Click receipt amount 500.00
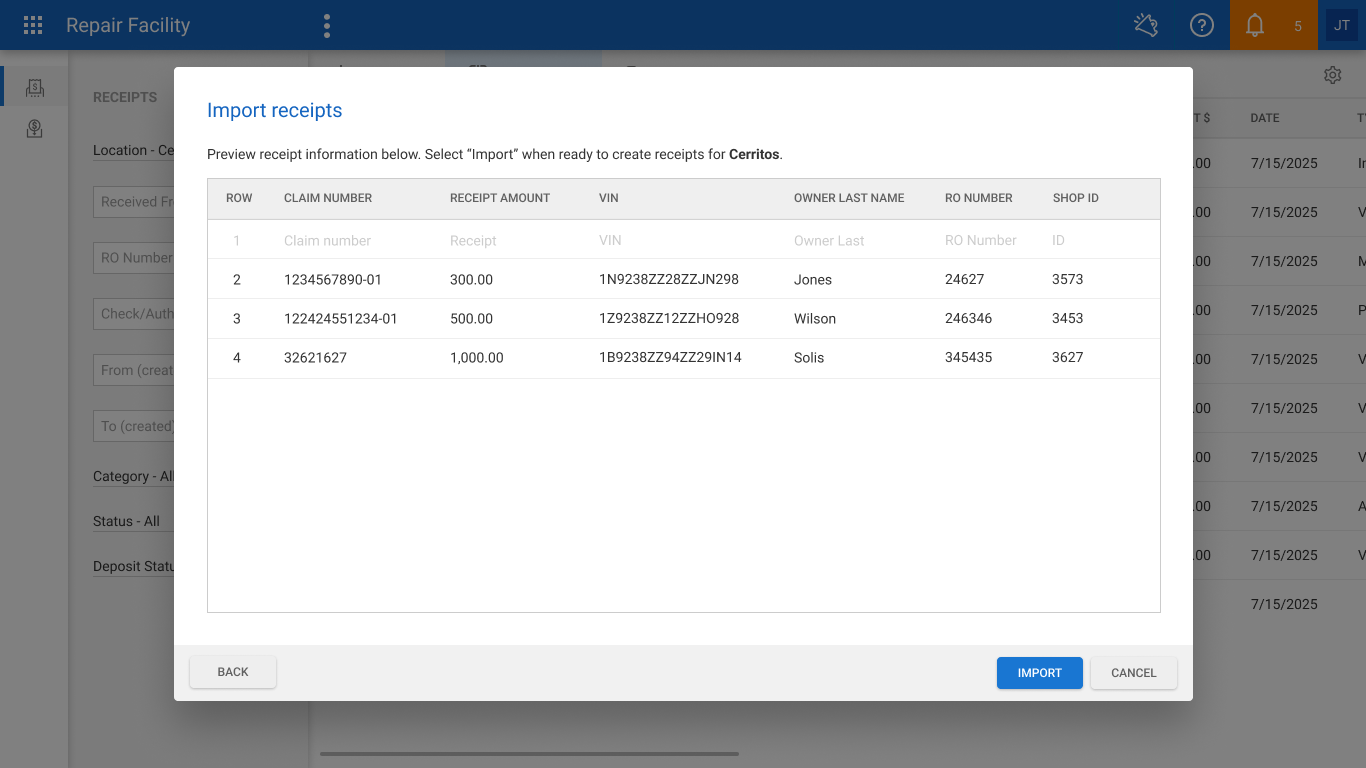Image resolution: width=1366 pixels, height=768 pixels. [x=471, y=318]
